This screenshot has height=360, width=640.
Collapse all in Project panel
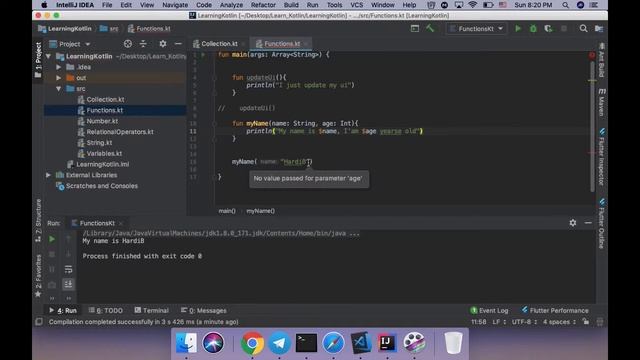tap(143, 44)
